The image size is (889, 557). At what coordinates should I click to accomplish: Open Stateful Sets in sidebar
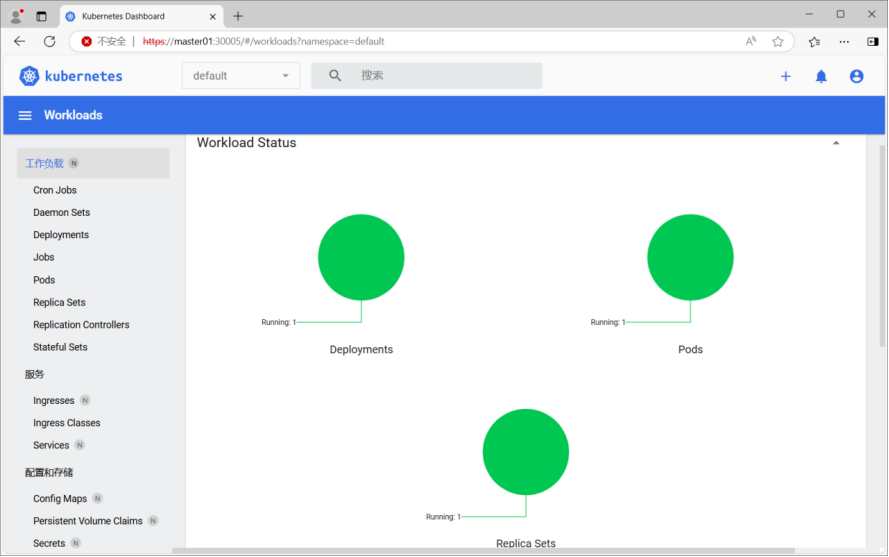[60, 347]
